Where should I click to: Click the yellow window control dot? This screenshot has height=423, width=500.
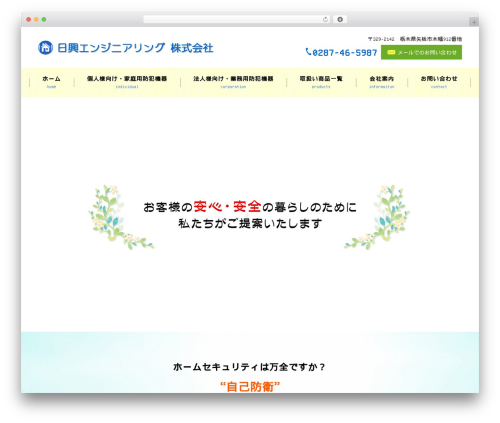[36, 19]
